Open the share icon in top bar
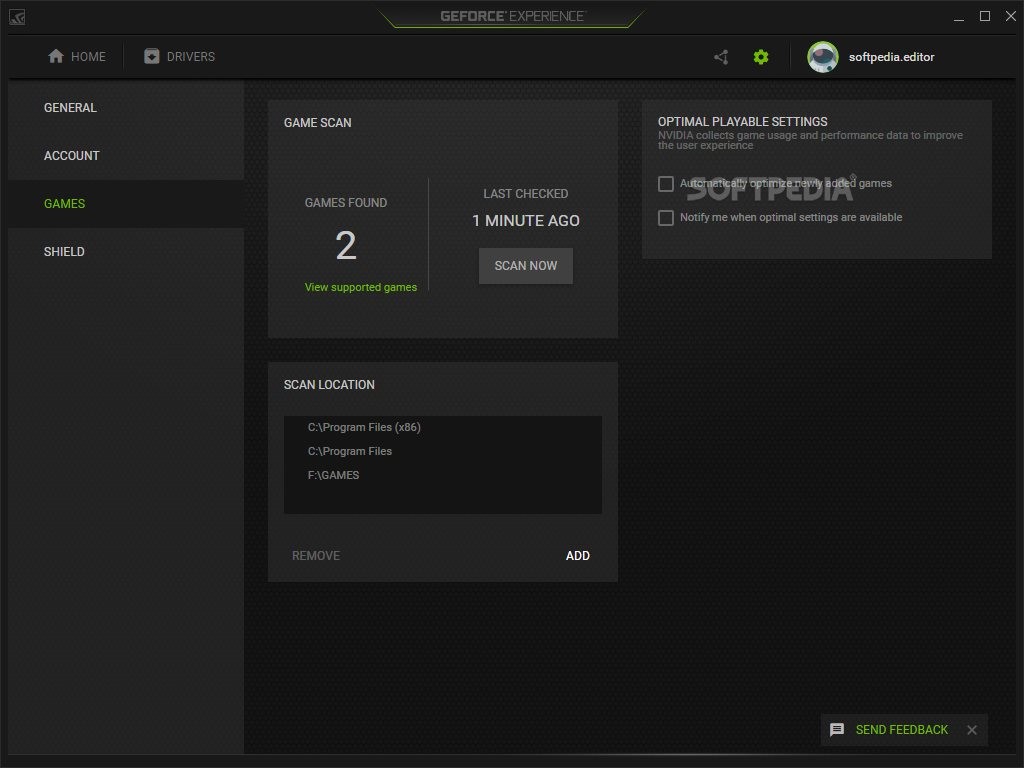This screenshot has width=1024, height=768. (x=721, y=57)
